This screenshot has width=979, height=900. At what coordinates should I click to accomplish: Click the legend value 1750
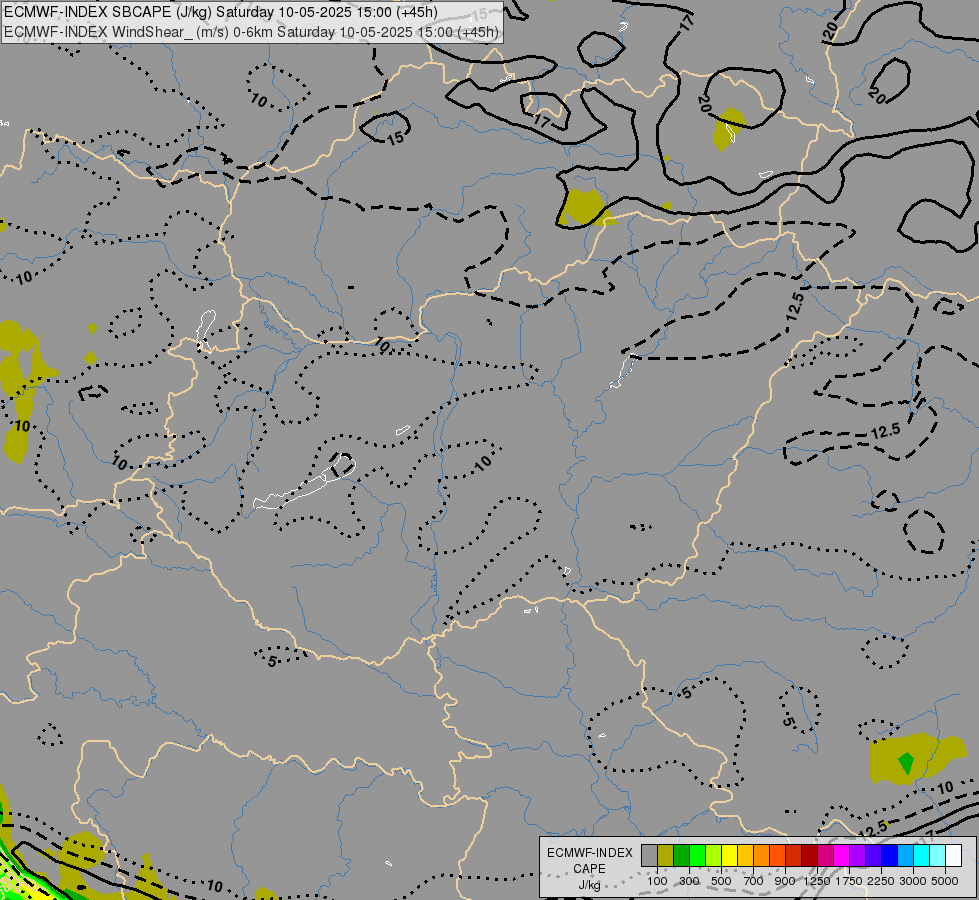849,881
